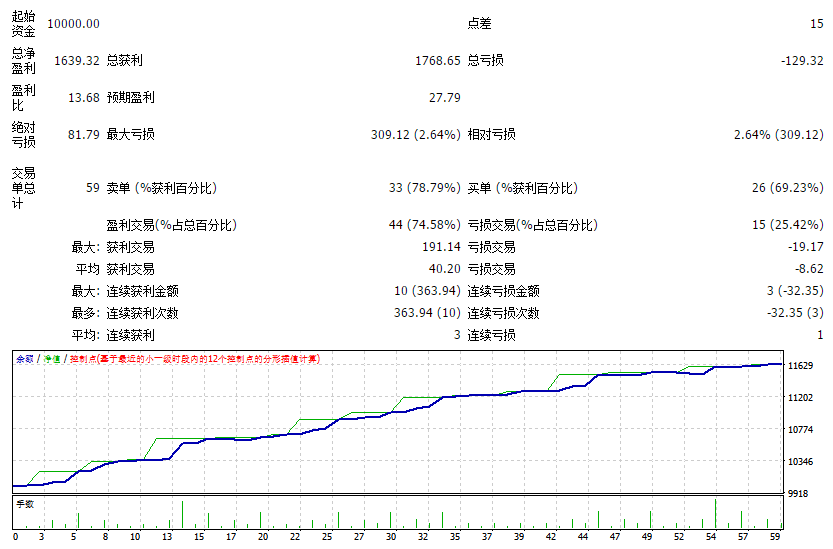Click the 11629 price axis label
Viewport: 833px width, 549px height.
tap(801, 366)
